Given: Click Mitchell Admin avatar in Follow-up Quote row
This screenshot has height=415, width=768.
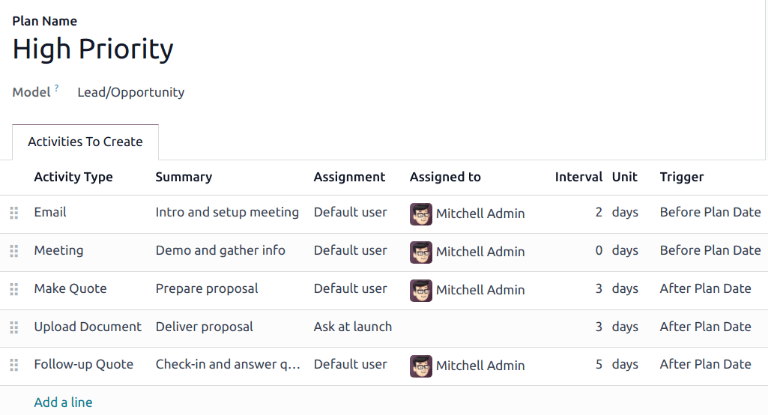Looking at the screenshot, I should click(x=421, y=365).
